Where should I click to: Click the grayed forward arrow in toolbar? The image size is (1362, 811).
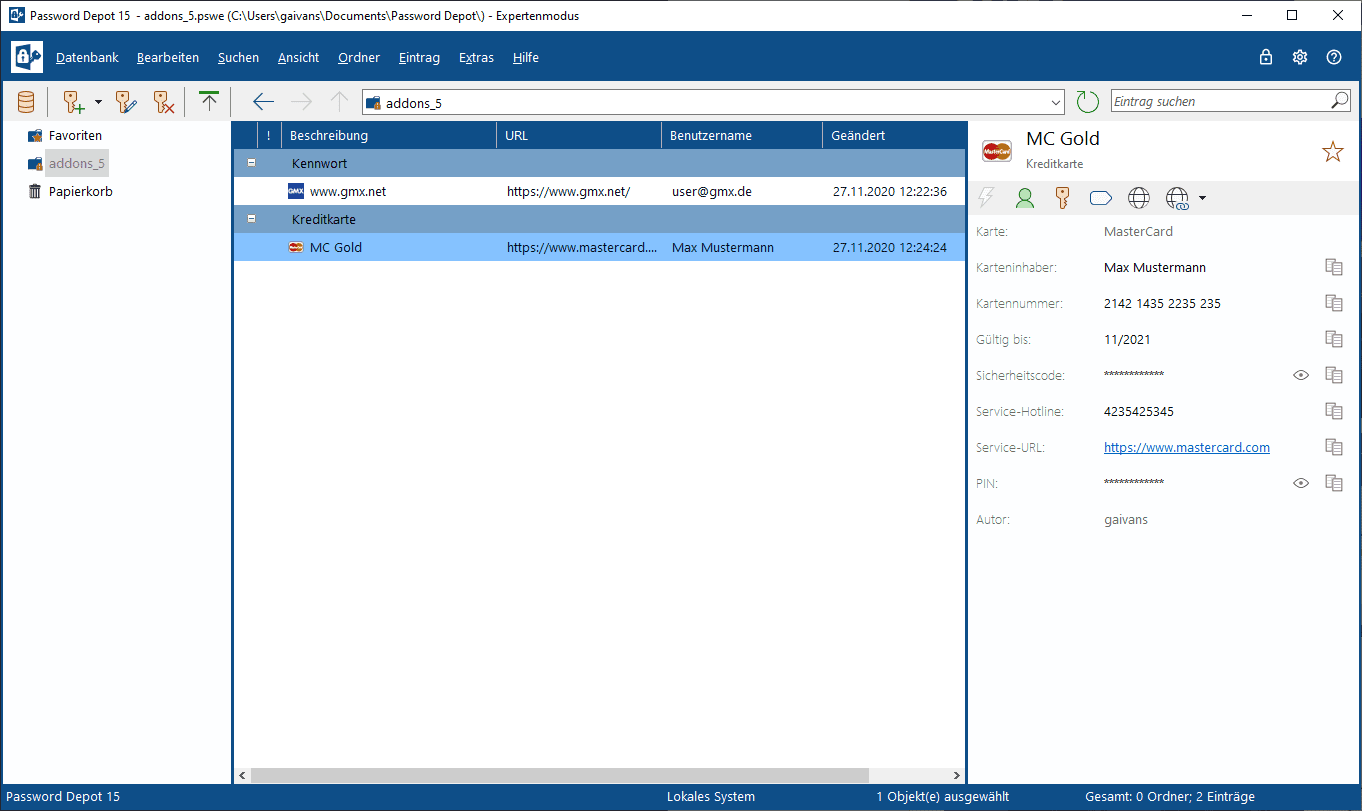[301, 101]
